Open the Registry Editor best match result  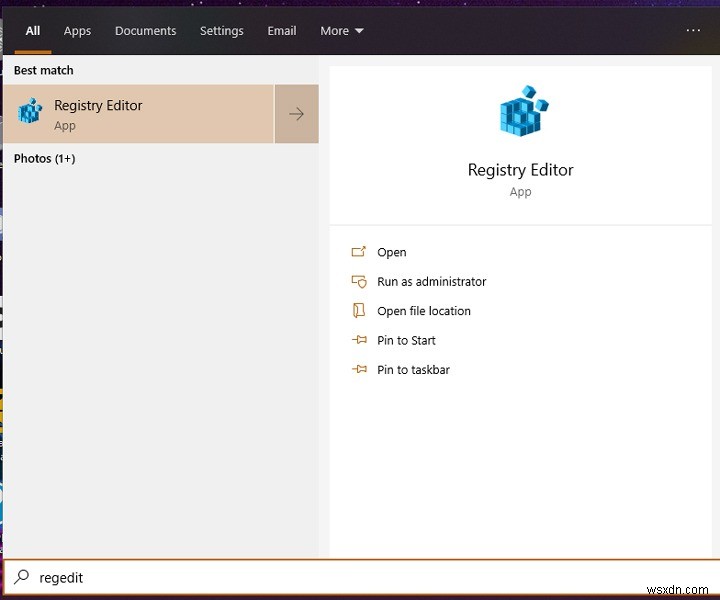click(139, 114)
